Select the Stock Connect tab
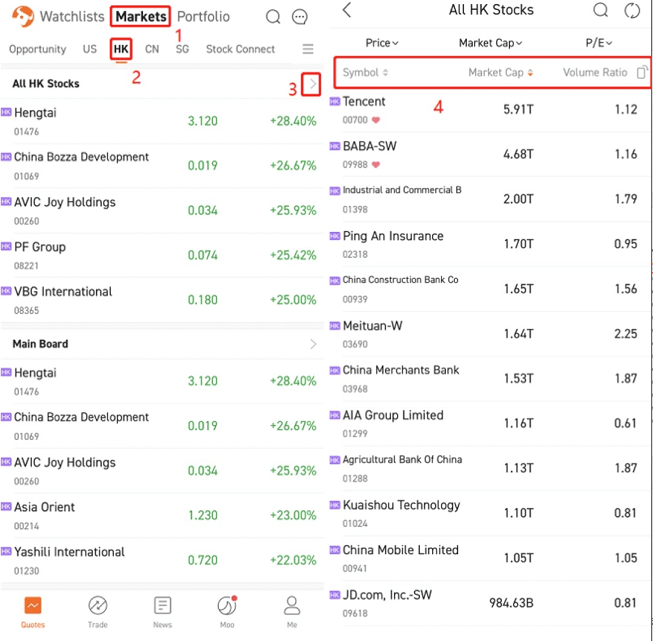 click(240, 49)
